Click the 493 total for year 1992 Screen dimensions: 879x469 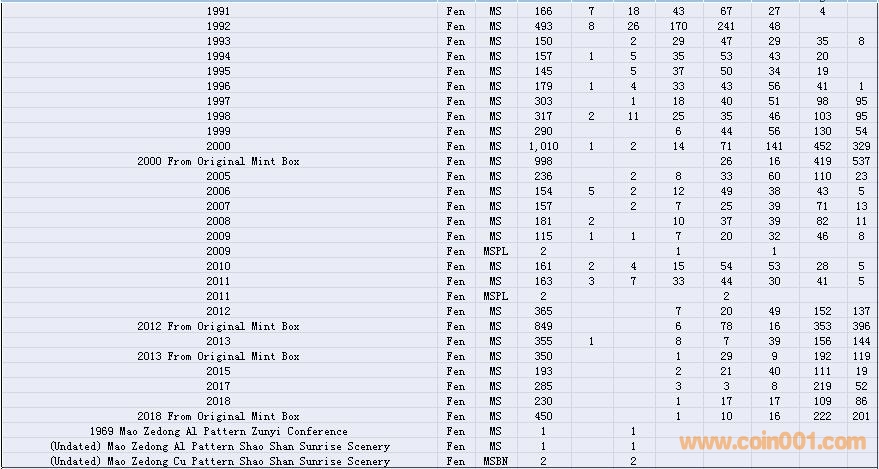(x=543, y=26)
